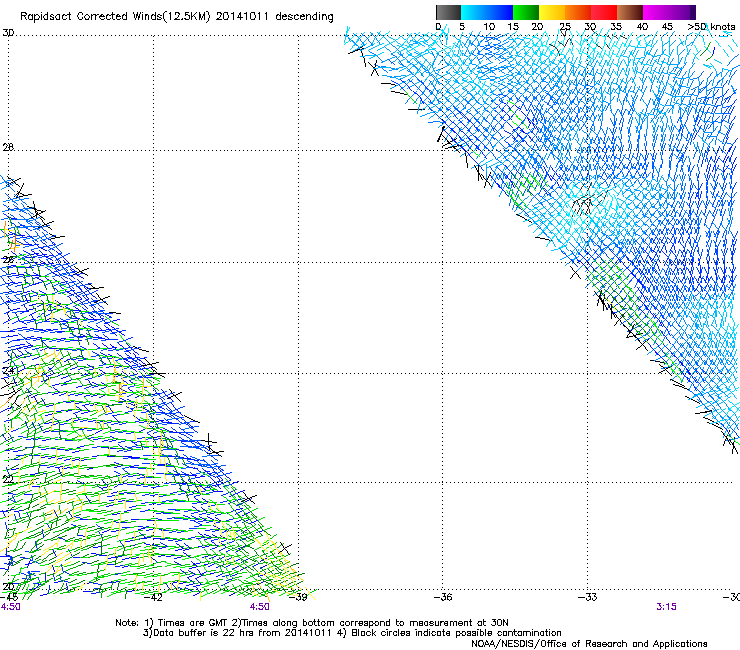Viewport: 740px width, 650px height.
Task: Click the "Rapidscat Corrected Winds(12.5KM)" title text
Action: click(115, 17)
